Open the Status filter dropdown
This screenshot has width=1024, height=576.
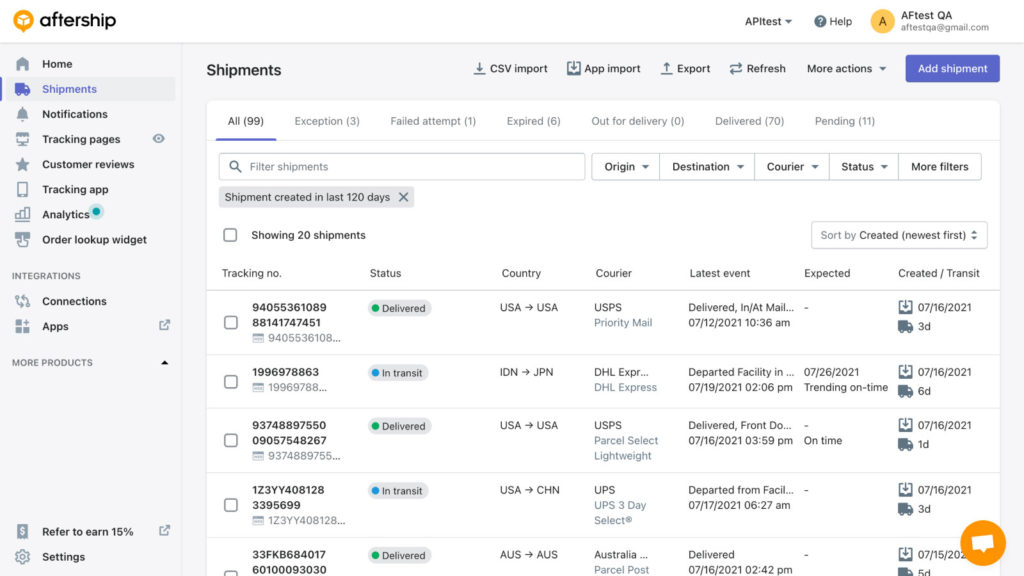point(863,167)
